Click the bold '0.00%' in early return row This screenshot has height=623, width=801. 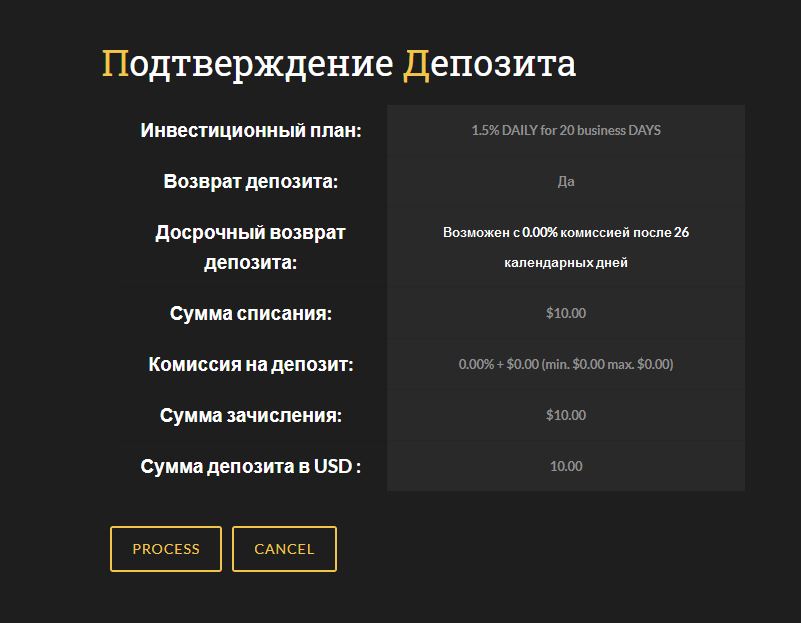540,232
